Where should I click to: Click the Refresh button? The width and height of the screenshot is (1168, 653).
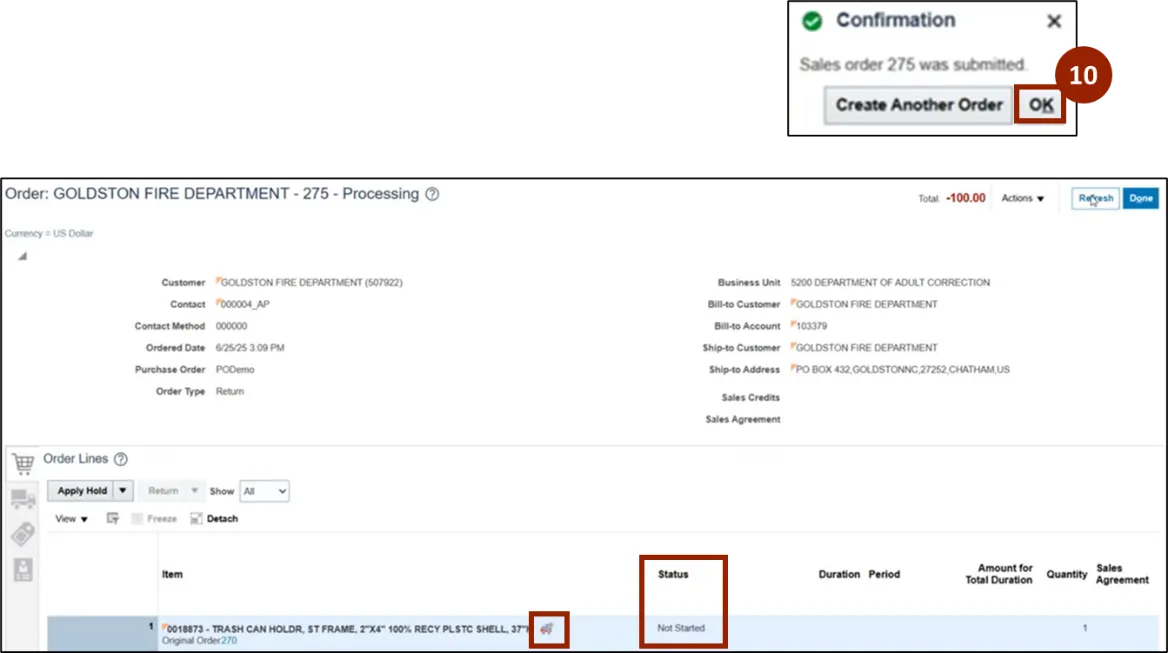click(x=1095, y=198)
